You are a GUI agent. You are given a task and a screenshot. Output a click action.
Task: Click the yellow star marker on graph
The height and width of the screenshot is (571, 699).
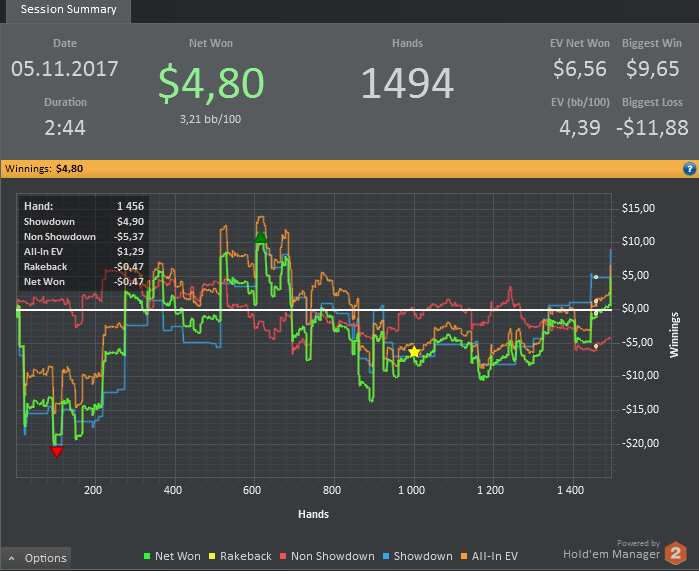pos(414,352)
